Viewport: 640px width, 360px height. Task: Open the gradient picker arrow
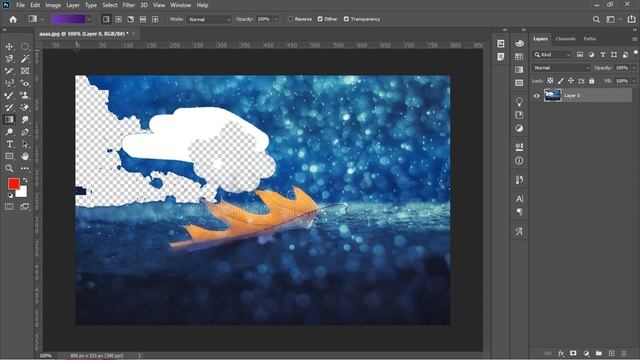click(89, 19)
